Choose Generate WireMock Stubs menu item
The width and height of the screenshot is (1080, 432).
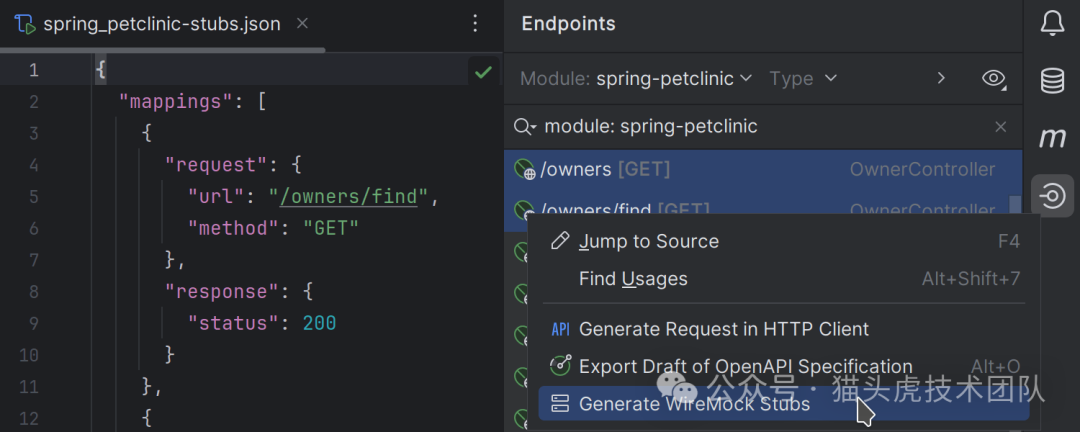[x=694, y=404]
